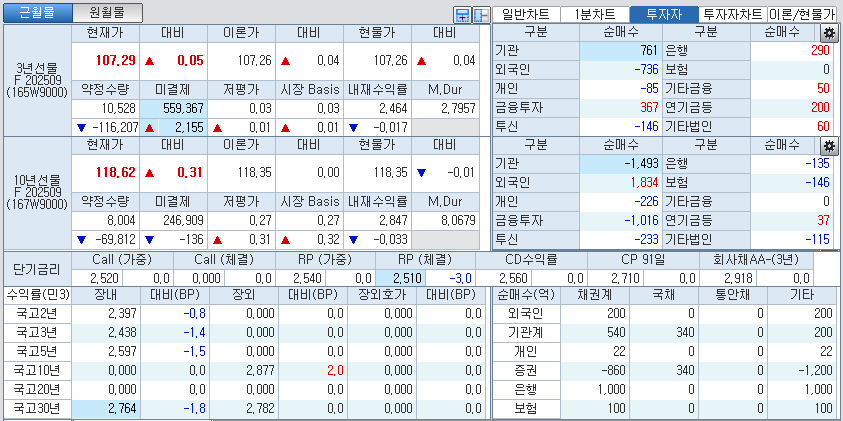Image resolution: width=843 pixels, height=421 pixels.
Task: Click the 3년선물 current price 107.29
Action: tap(116, 60)
